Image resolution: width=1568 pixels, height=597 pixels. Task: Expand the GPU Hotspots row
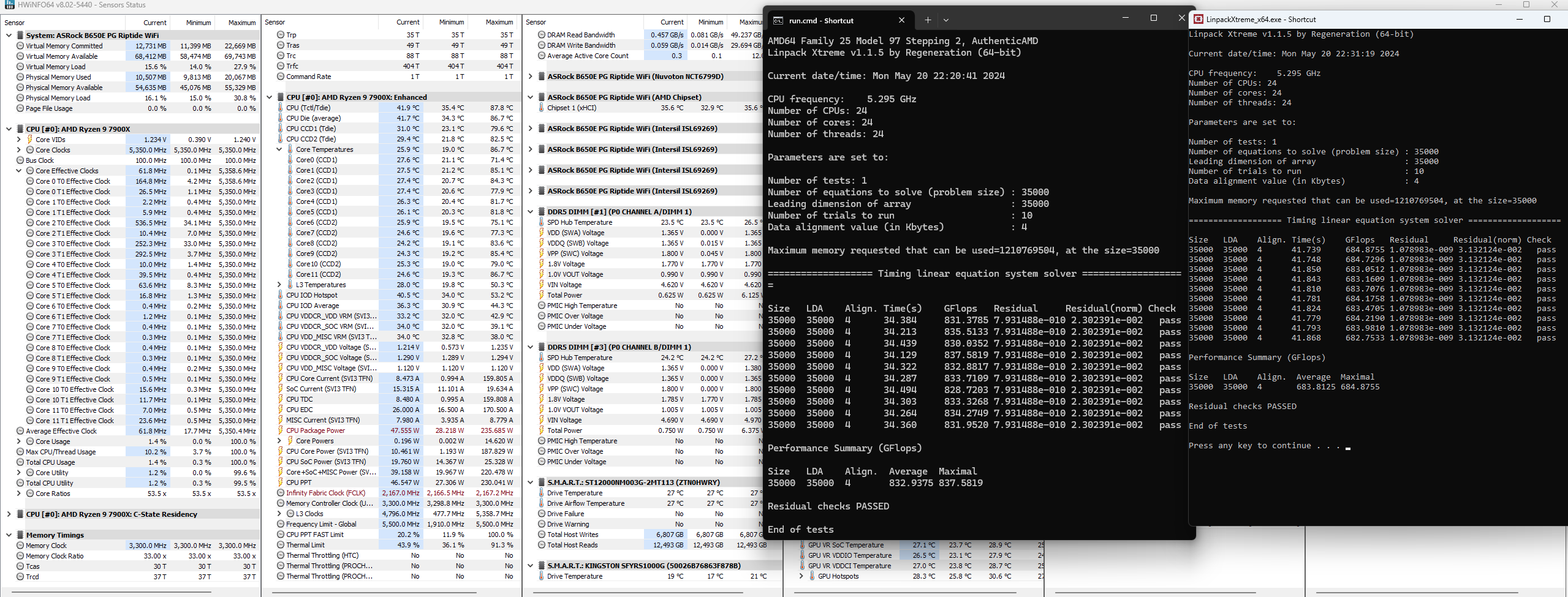click(x=801, y=576)
